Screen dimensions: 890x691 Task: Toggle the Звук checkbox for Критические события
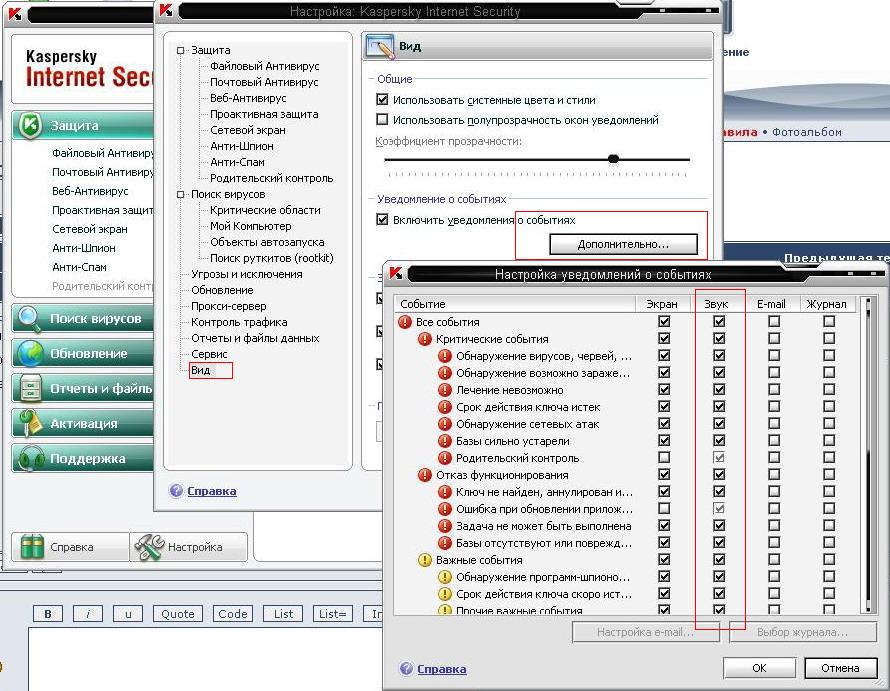[719, 338]
